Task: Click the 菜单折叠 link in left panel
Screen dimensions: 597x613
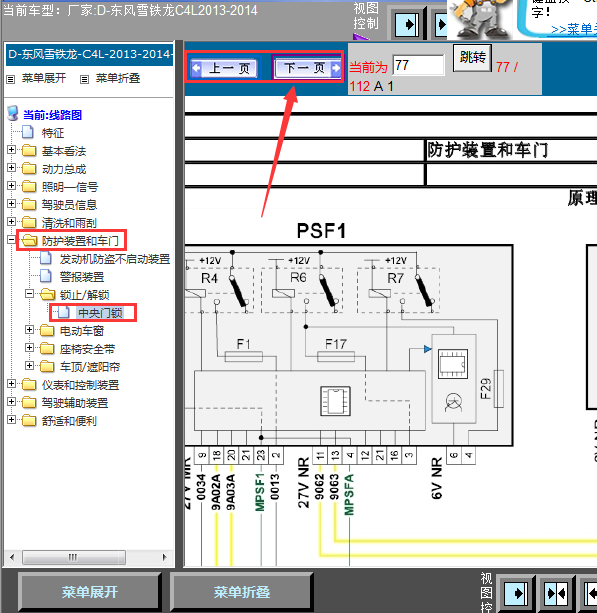Action: click(x=118, y=78)
